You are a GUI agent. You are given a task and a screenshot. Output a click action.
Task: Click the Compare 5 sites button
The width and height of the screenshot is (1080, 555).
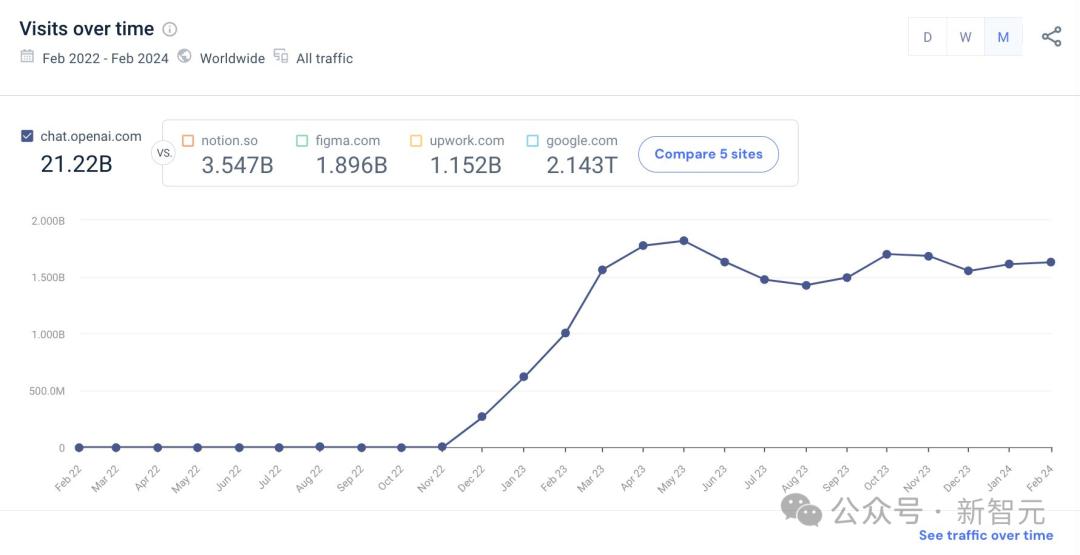tap(708, 154)
